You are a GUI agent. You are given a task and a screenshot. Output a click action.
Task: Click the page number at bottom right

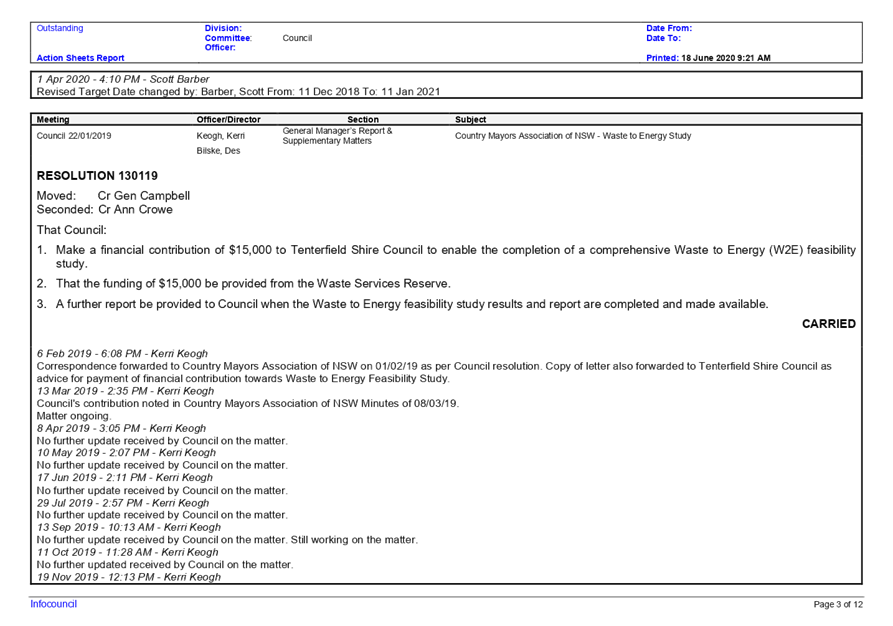pos(839,604)
